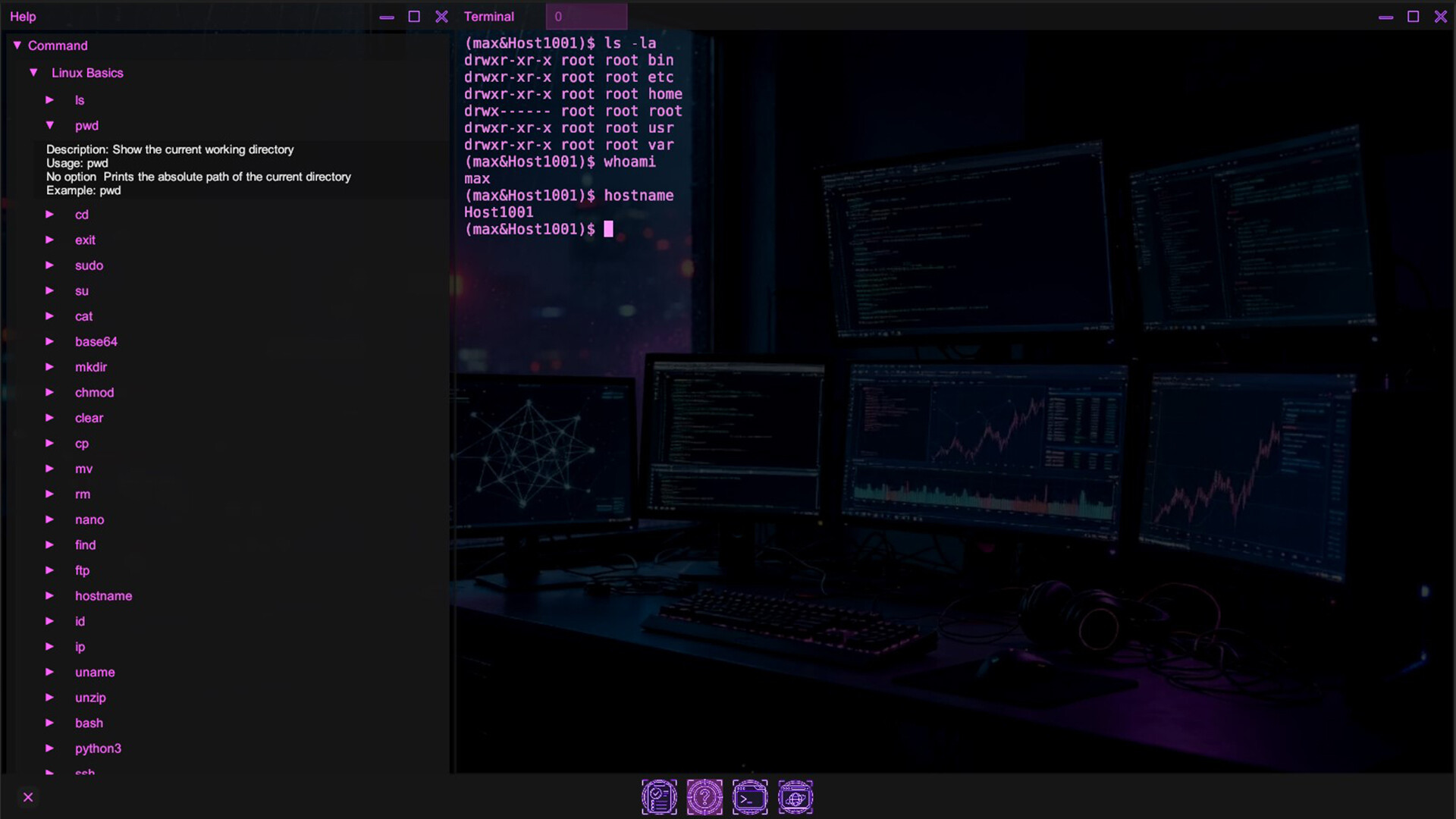Minimize the Help window
This screenshot has width=1456, height=819.
[387, 17]
